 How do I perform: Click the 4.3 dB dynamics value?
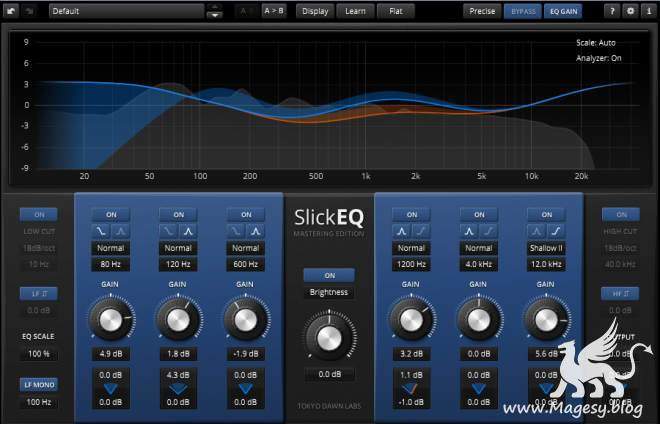(178, 375)
